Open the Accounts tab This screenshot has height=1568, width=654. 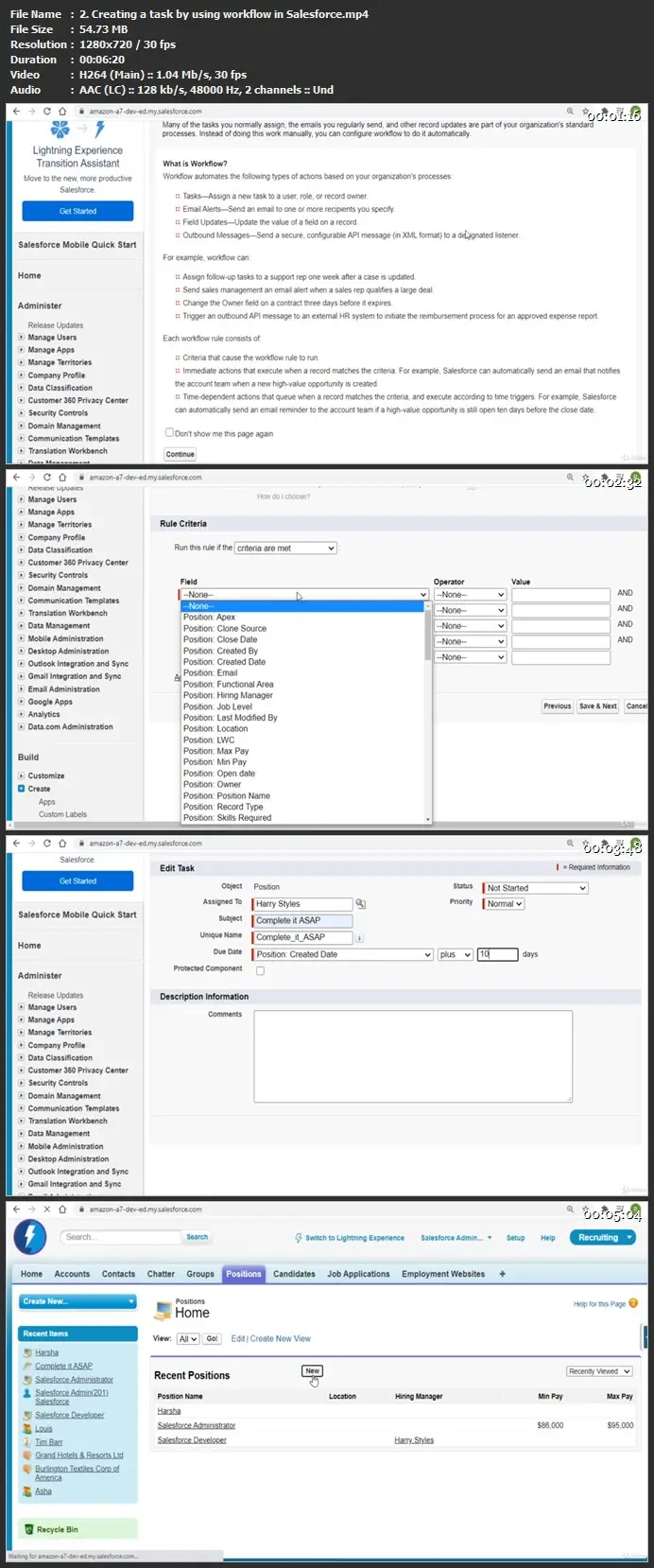pos(72,1274)
